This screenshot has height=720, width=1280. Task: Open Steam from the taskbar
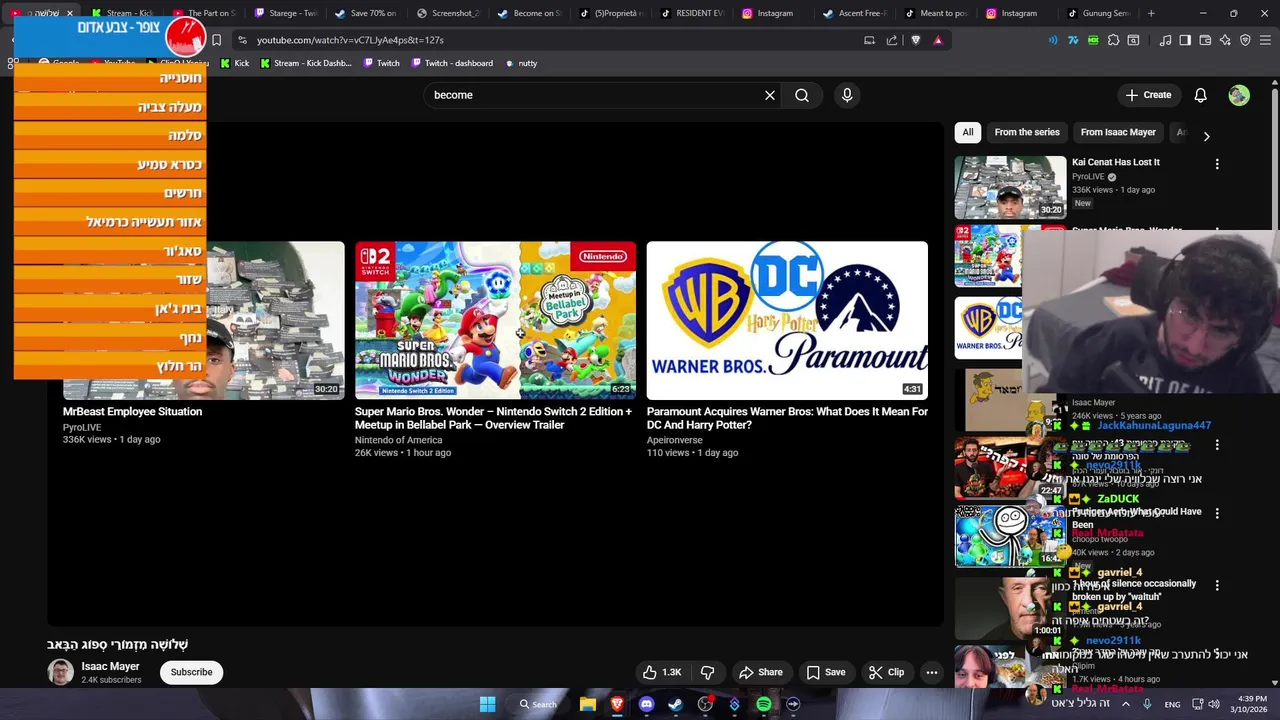675,704
